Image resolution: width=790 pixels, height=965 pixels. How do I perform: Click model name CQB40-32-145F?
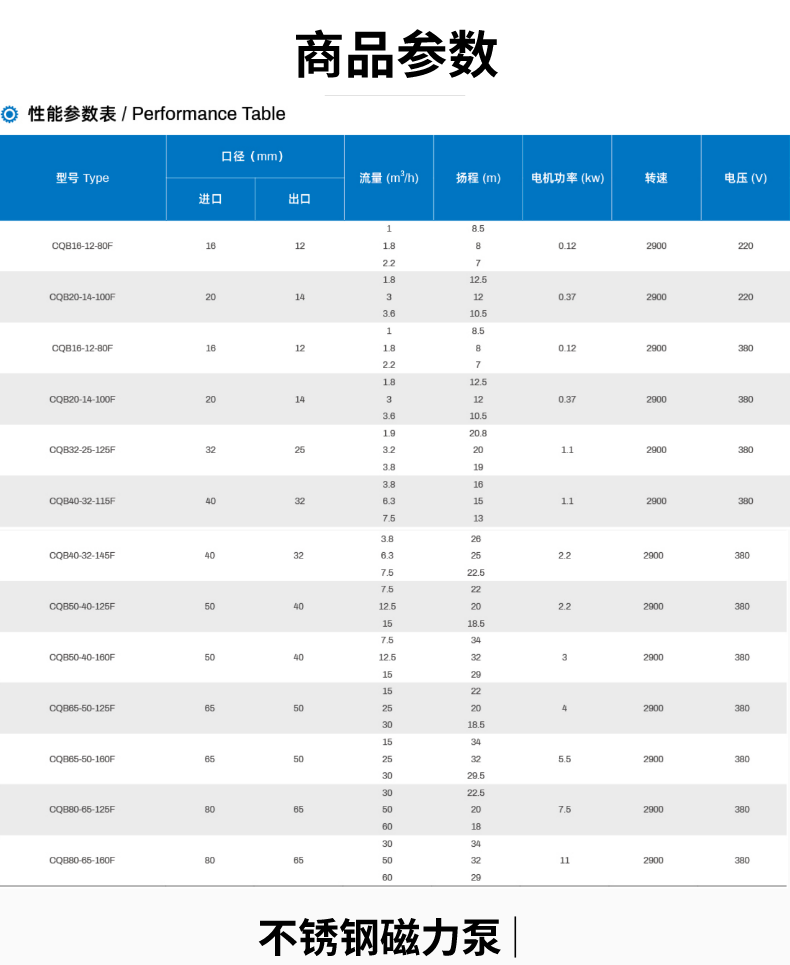point(82,555)
